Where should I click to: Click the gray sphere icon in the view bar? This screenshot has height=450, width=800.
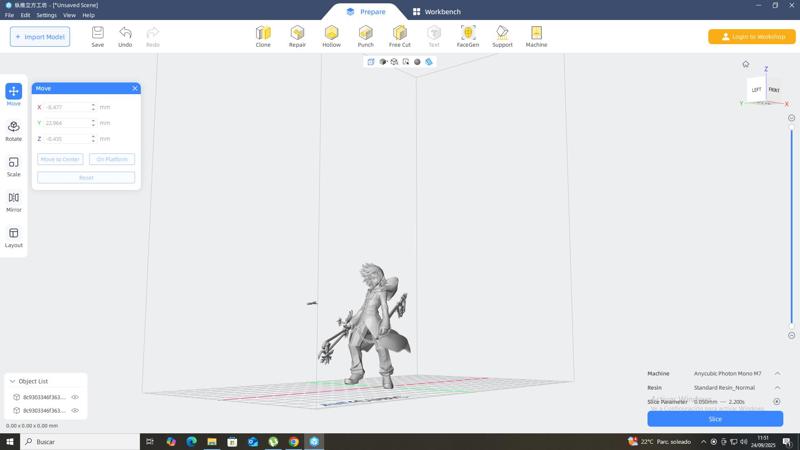point(417,62)
